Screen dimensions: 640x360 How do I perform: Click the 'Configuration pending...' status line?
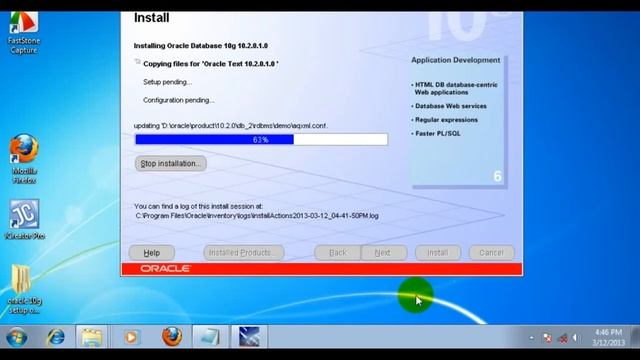179,100
